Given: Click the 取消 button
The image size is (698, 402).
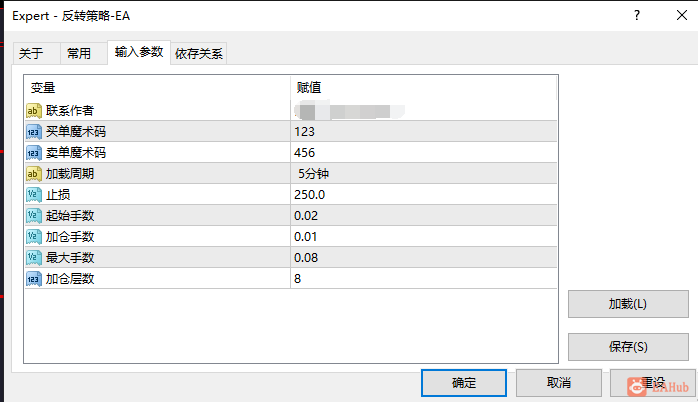Looking at the screenshot, I should click(x=559, y=383).
